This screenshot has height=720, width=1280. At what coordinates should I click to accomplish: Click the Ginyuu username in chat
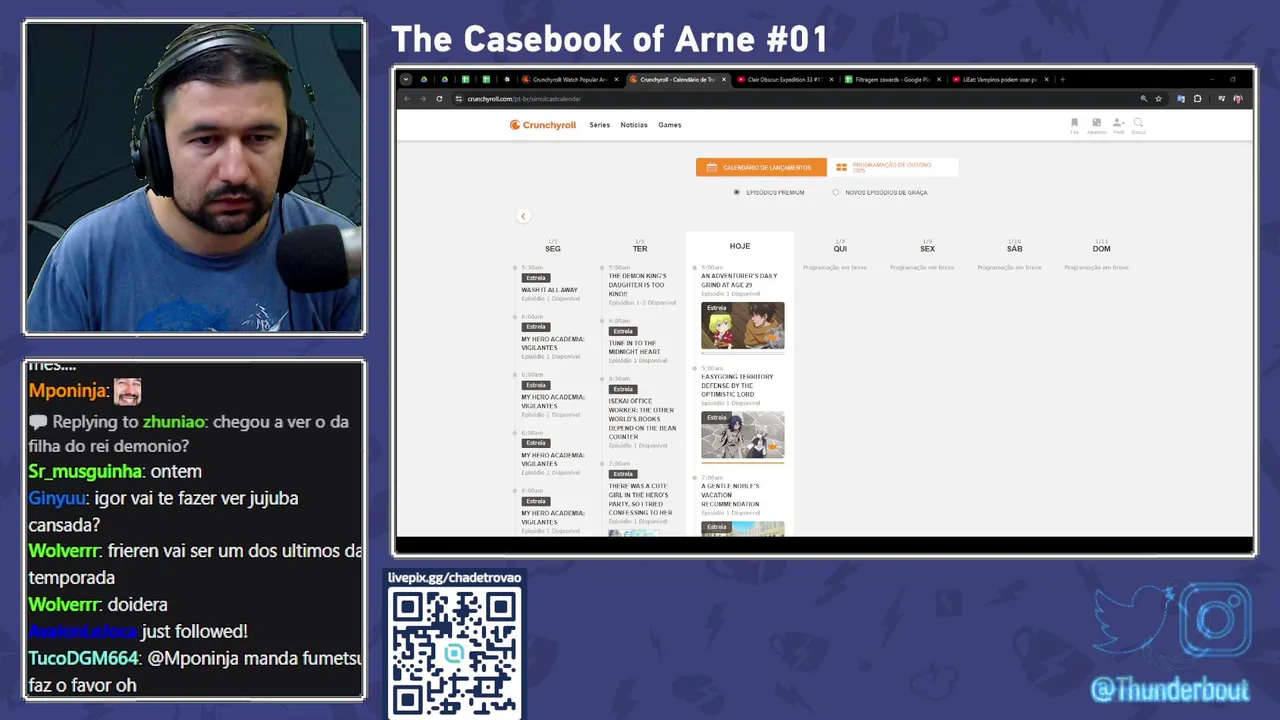pyautogui.click(x=57, y=498)
